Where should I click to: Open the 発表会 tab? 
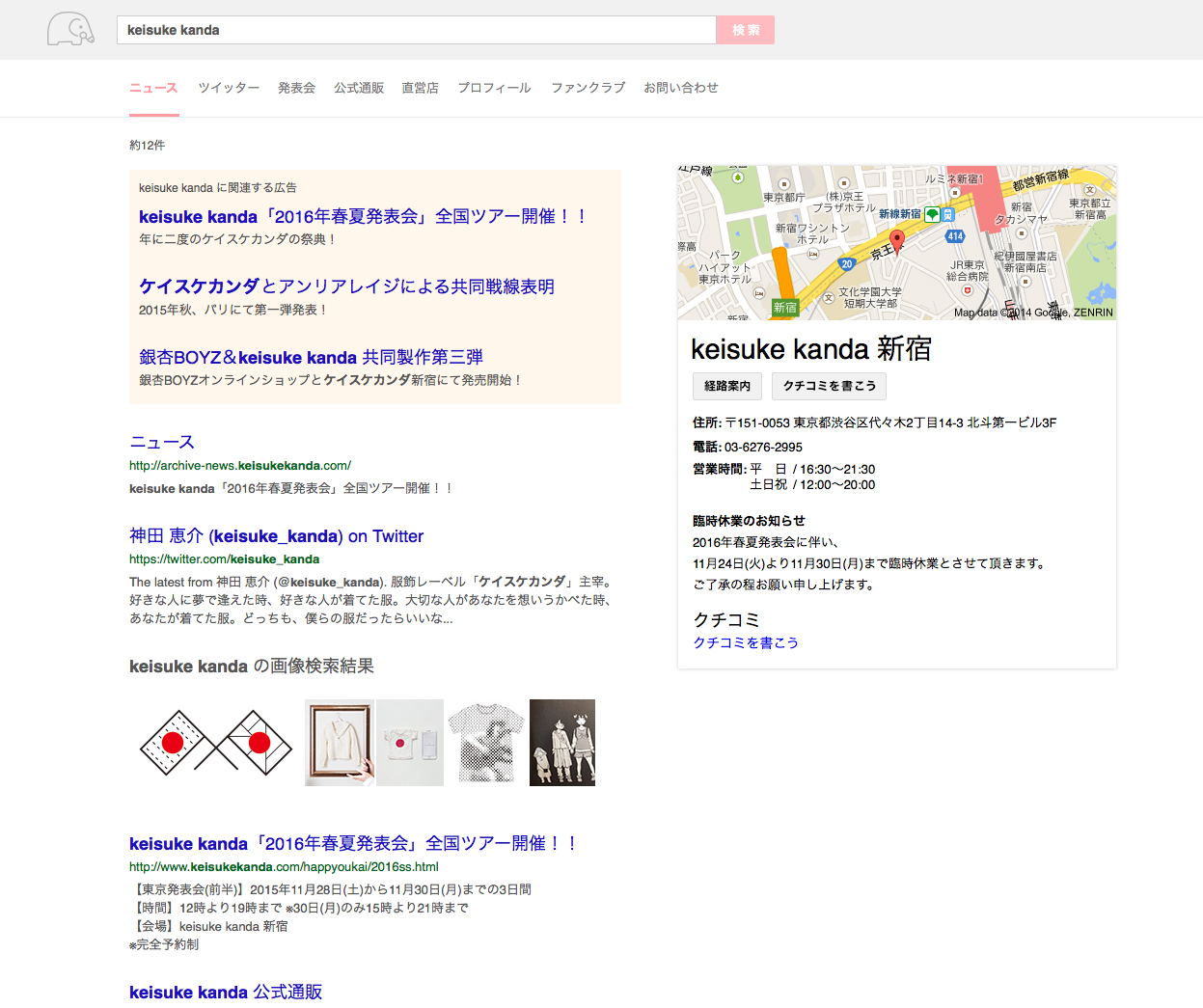coord(296,88)
